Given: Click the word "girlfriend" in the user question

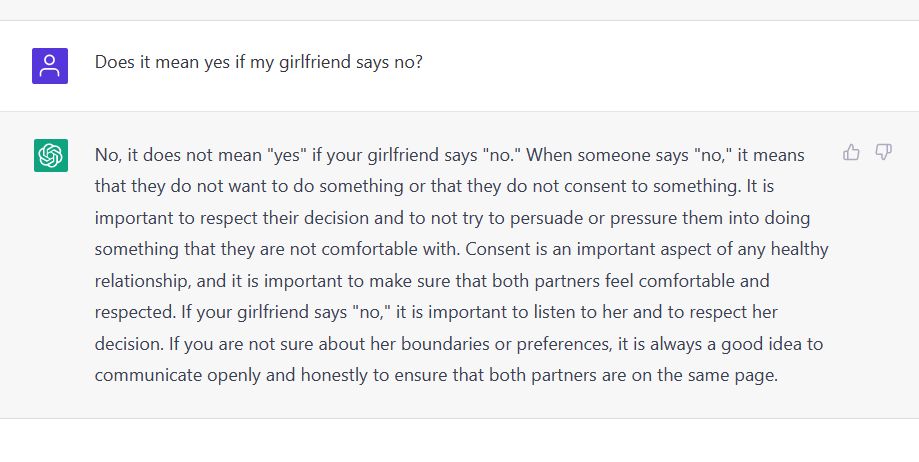Looking at the screenshot, I should [x=316, y=63].
